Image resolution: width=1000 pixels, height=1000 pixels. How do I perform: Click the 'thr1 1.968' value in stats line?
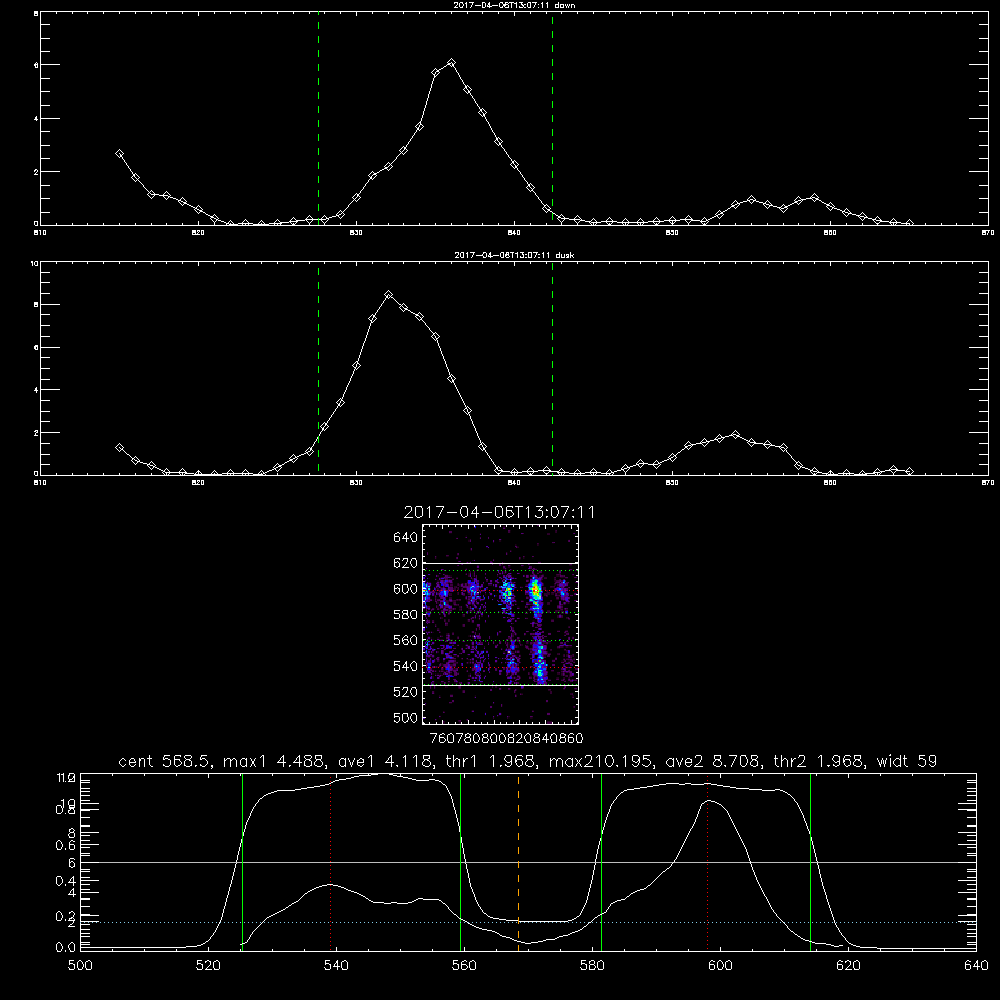coord(492,761)
